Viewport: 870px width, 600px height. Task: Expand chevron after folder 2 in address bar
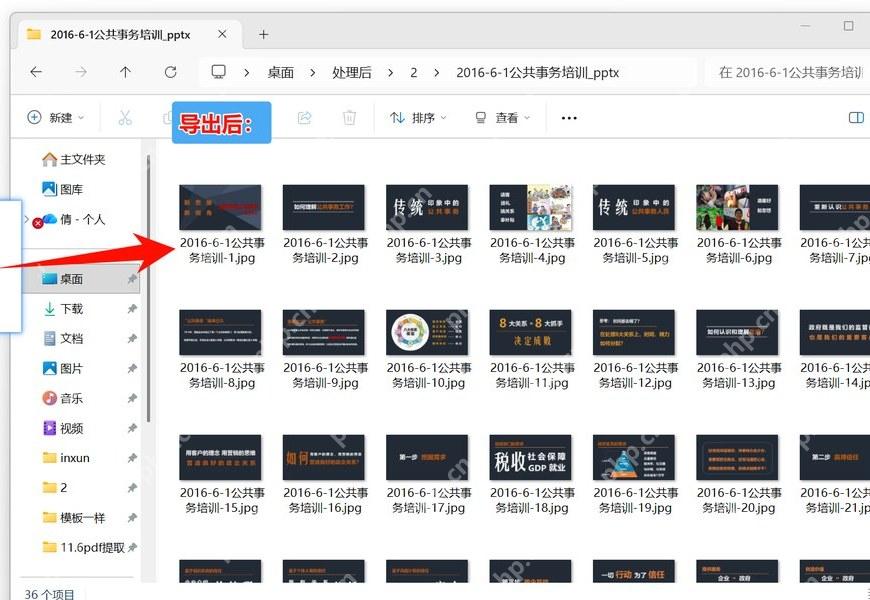(x=437, y=72)
